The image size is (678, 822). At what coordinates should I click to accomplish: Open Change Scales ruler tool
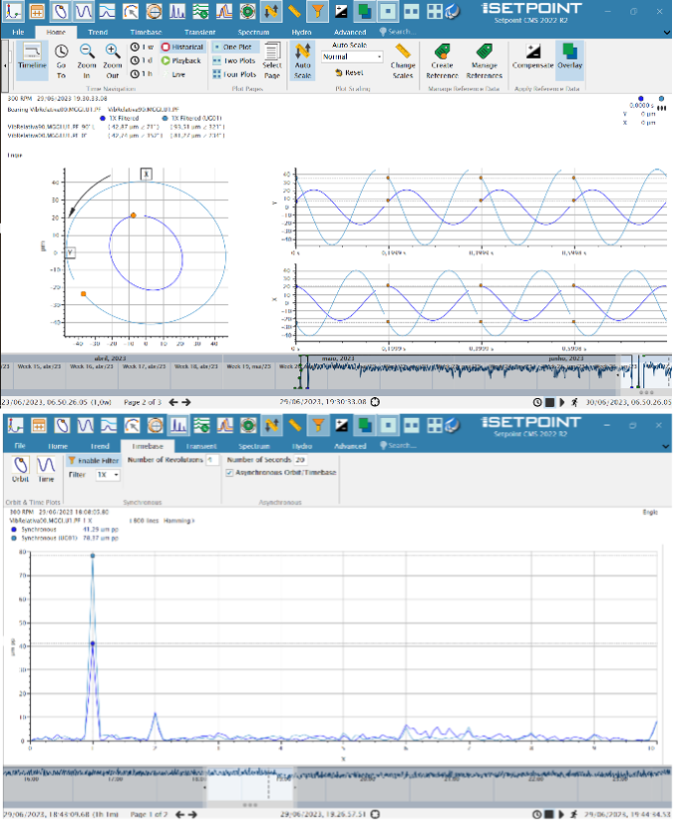tap(402, 52)
